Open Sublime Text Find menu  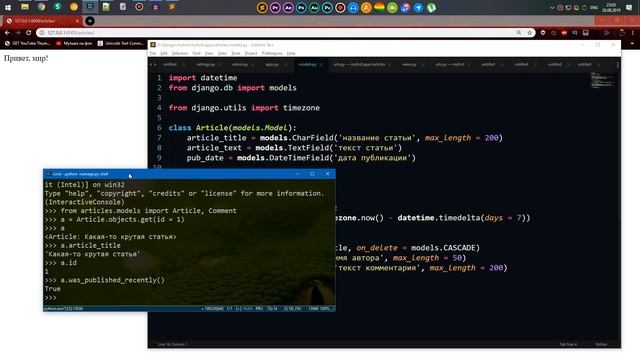pos(196,53)
